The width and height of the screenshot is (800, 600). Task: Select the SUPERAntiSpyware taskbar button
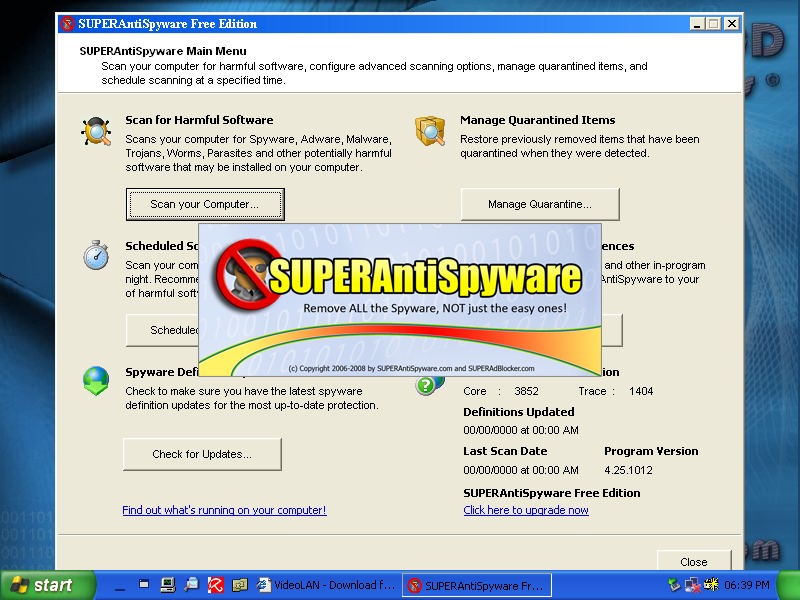tap(475, 585)
